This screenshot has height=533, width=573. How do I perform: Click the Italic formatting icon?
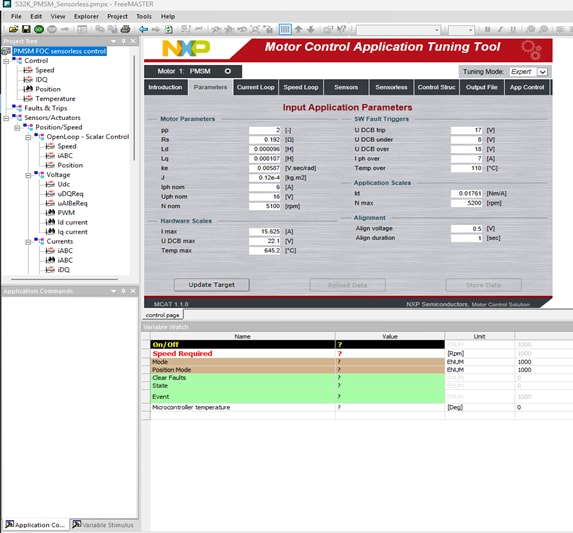500,29
